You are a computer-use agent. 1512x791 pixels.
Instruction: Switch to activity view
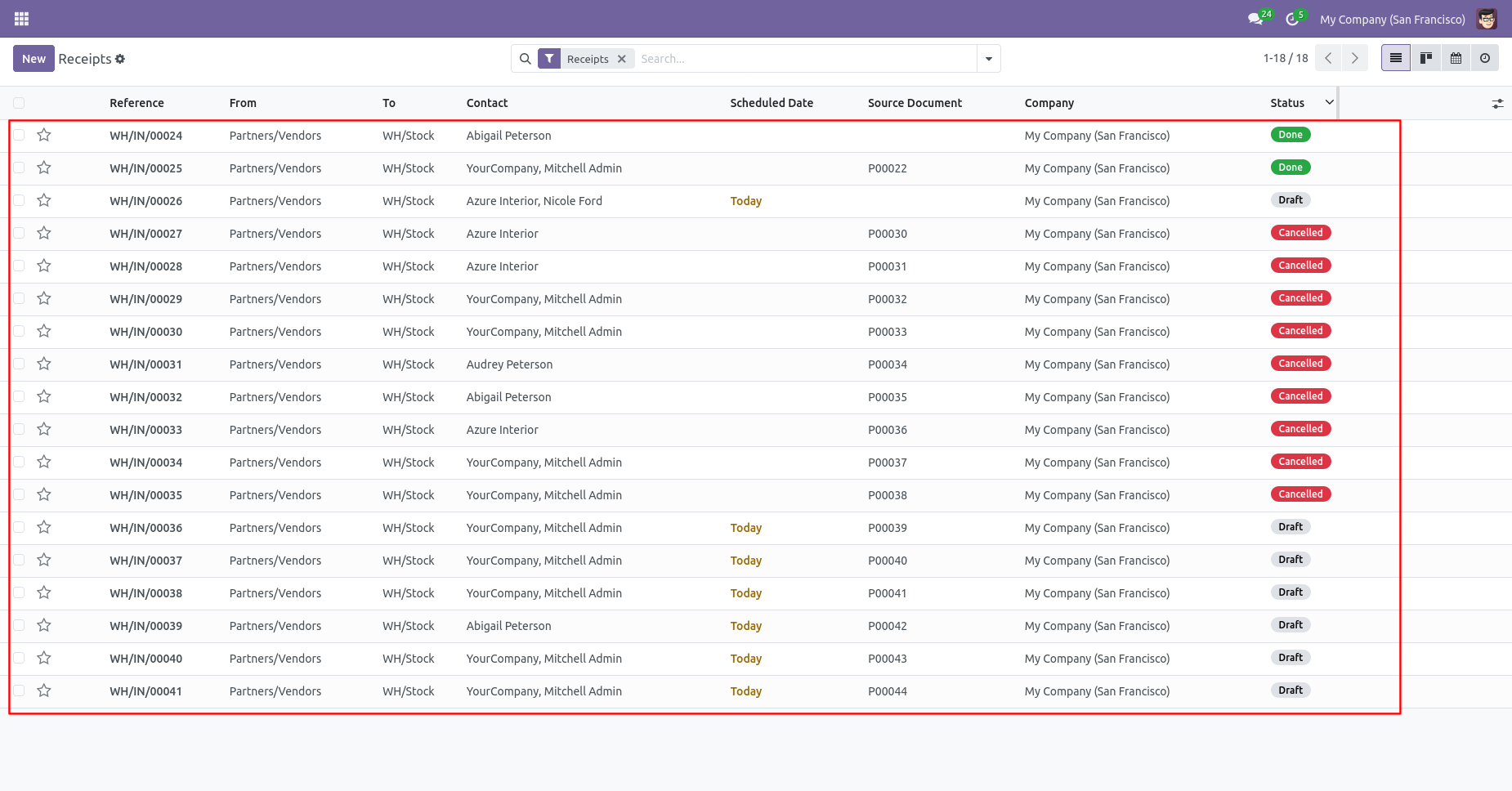coord(1485,58)
